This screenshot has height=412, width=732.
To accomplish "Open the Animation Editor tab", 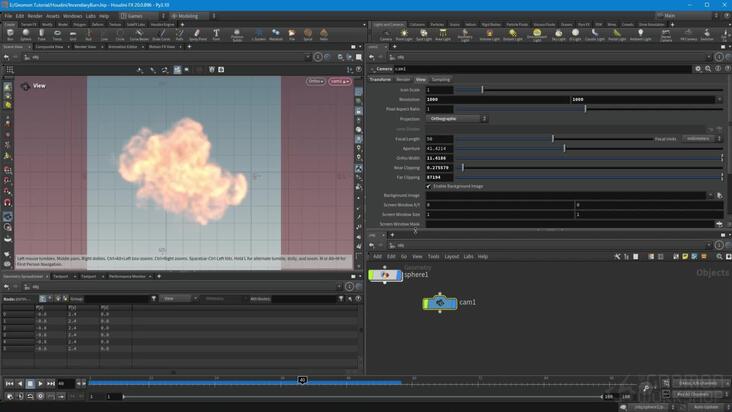I will [123, 47].
